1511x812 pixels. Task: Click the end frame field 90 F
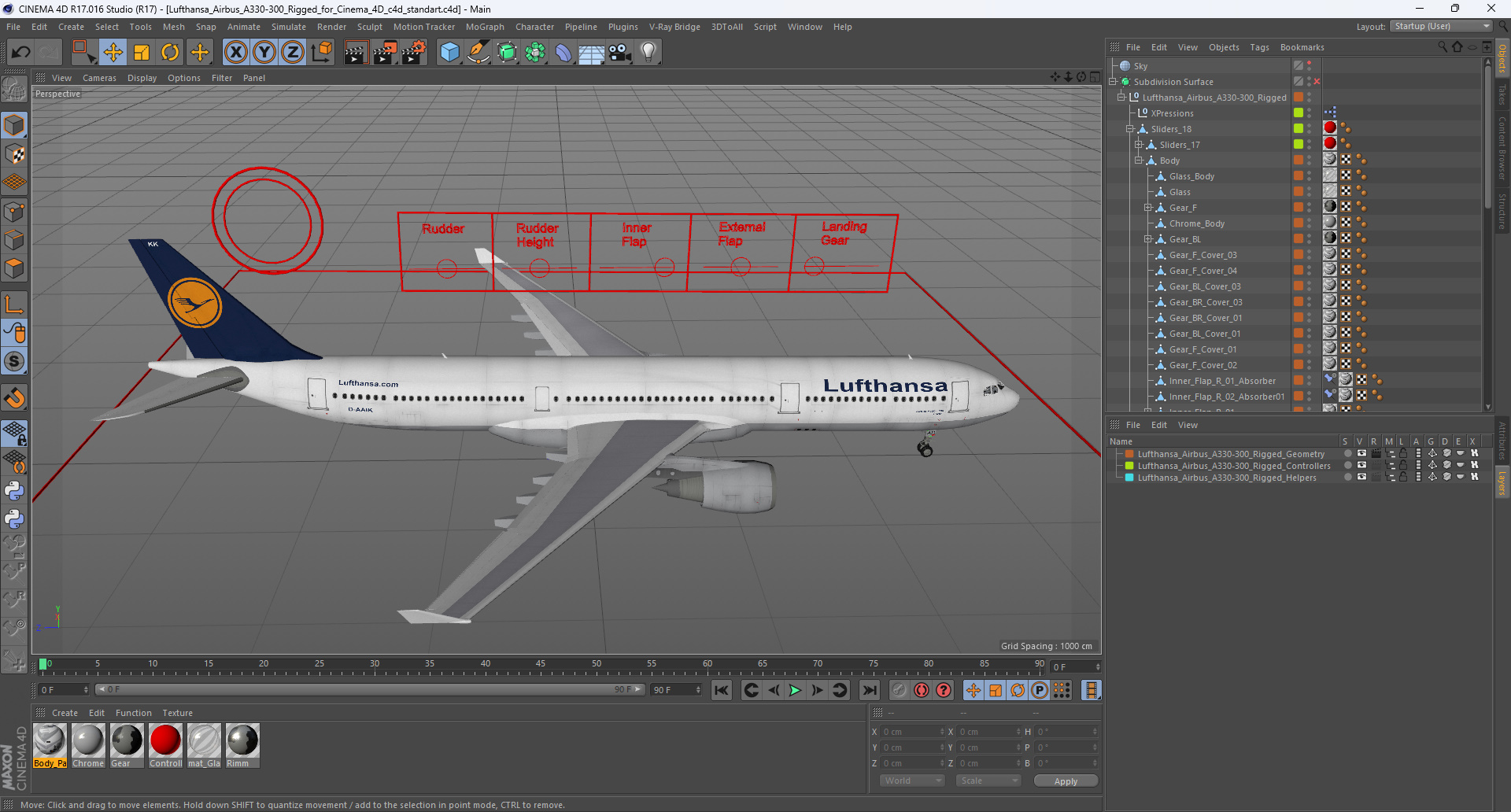(x=676, y=690)
